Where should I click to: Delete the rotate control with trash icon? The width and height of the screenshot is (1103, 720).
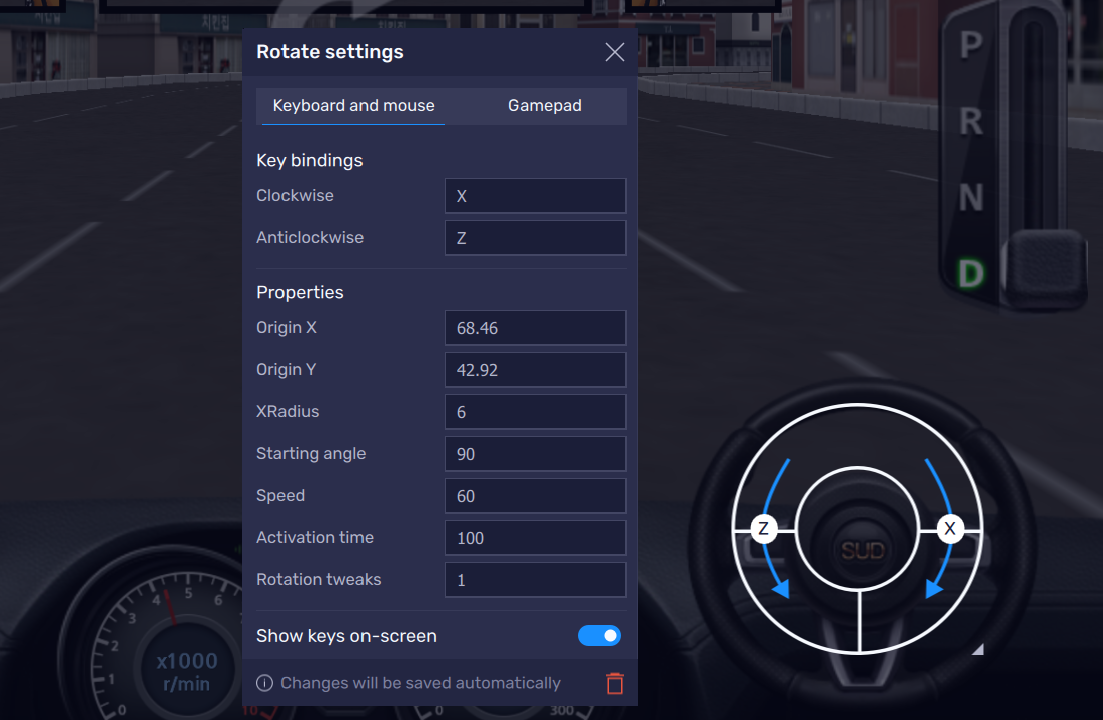tap(615, 683)
